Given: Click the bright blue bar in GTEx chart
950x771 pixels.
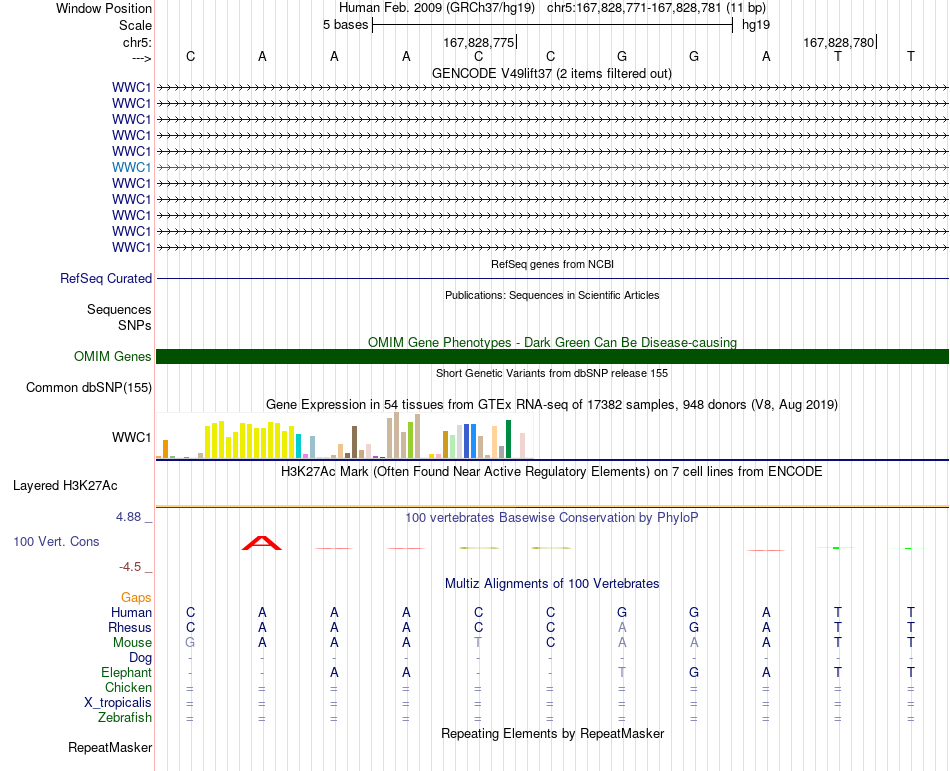Looking at the screenshot, I should [473, 441].
